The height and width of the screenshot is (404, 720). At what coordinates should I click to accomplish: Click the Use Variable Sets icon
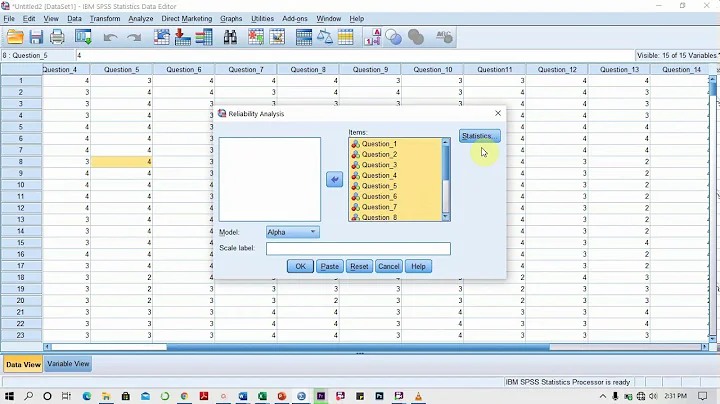(x=393, y=37)
